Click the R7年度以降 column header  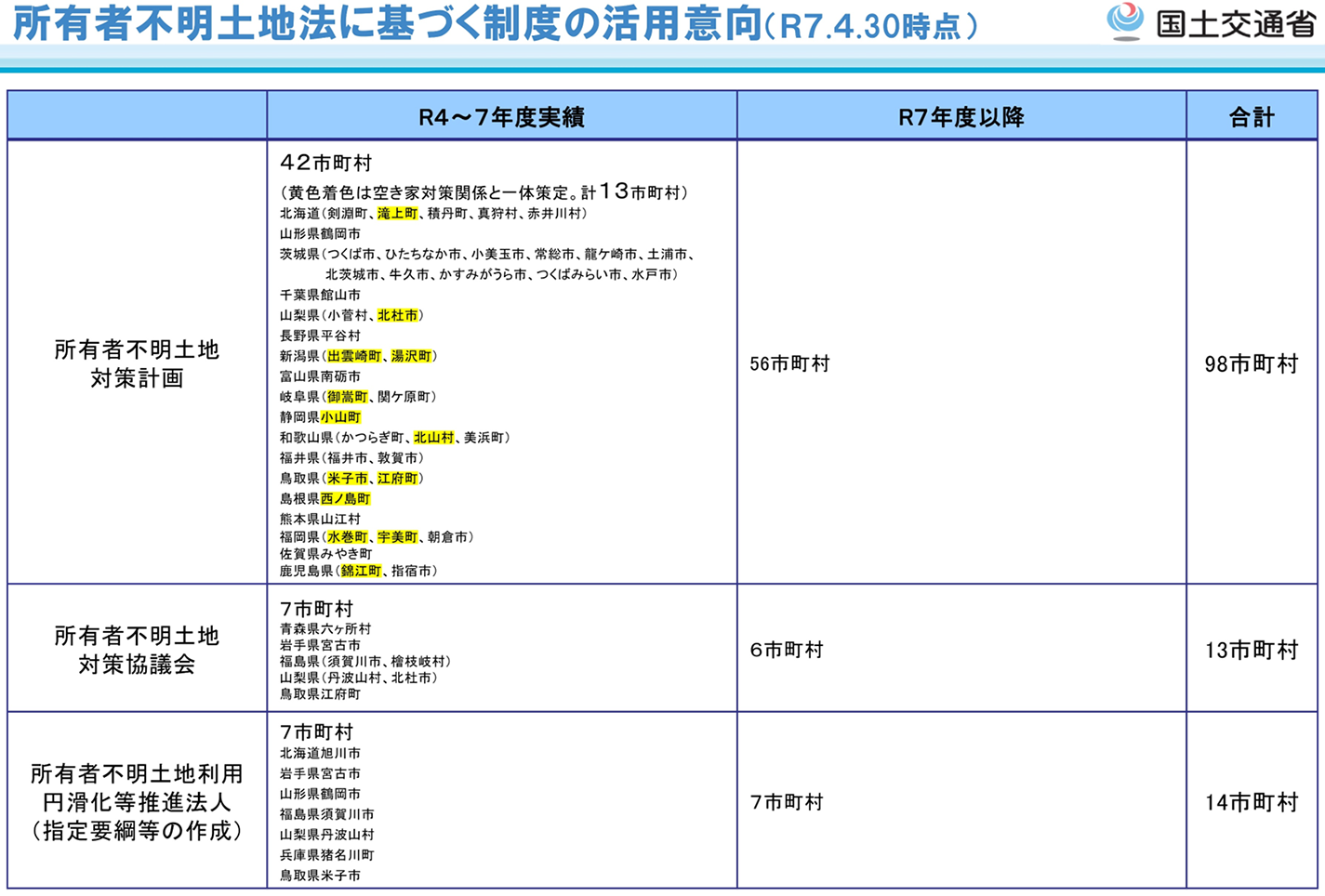pos(961,117)
